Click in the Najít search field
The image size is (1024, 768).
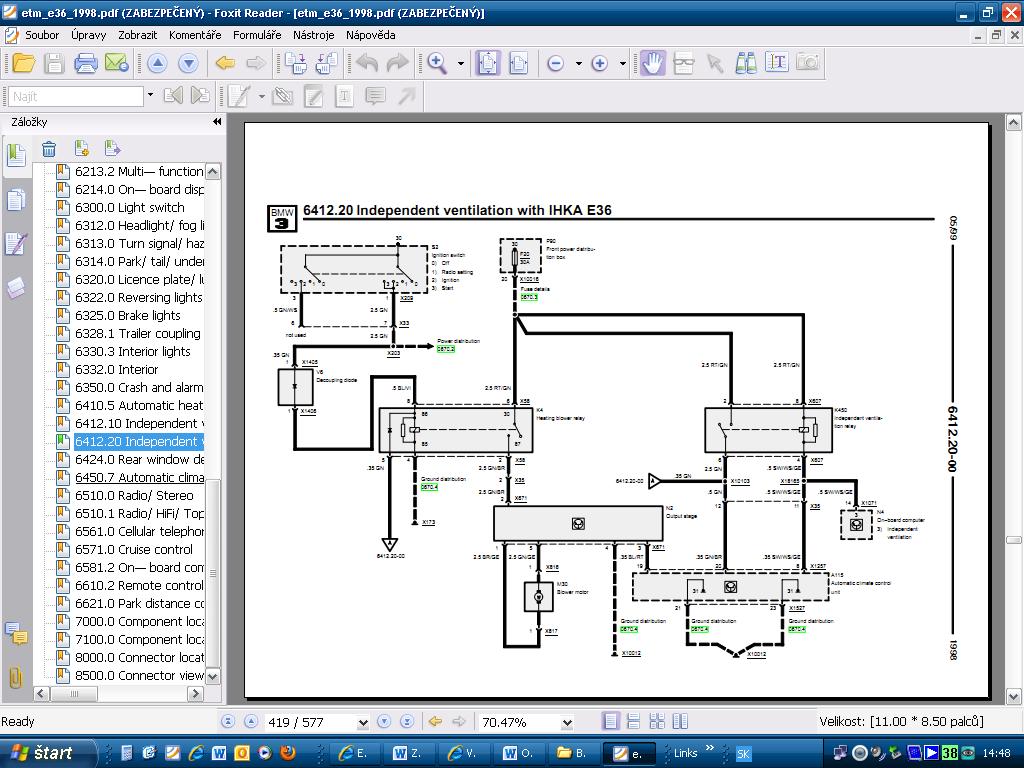coord(76,97)
